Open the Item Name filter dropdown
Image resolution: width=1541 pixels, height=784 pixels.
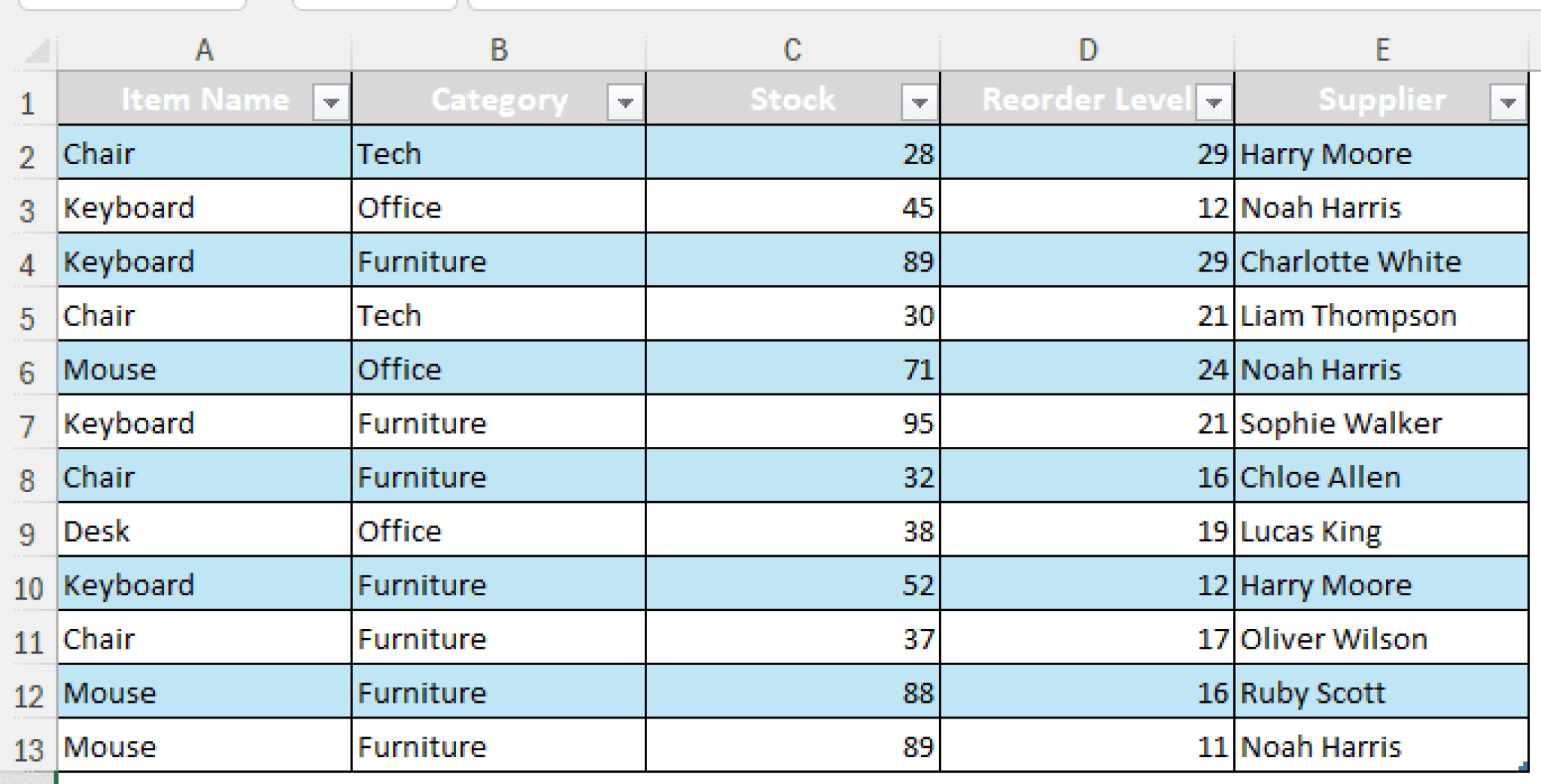331,100
